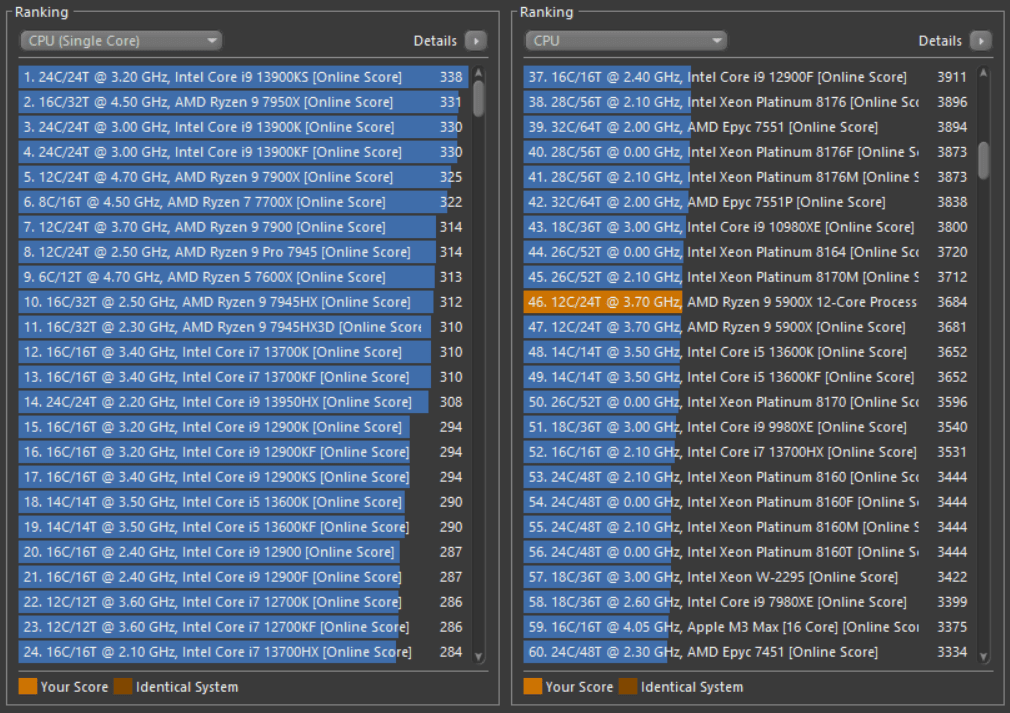The image size is (1010, 713).
Task: Select row 1 Intel Core i9 13900KS
Action: click(243, 77)
